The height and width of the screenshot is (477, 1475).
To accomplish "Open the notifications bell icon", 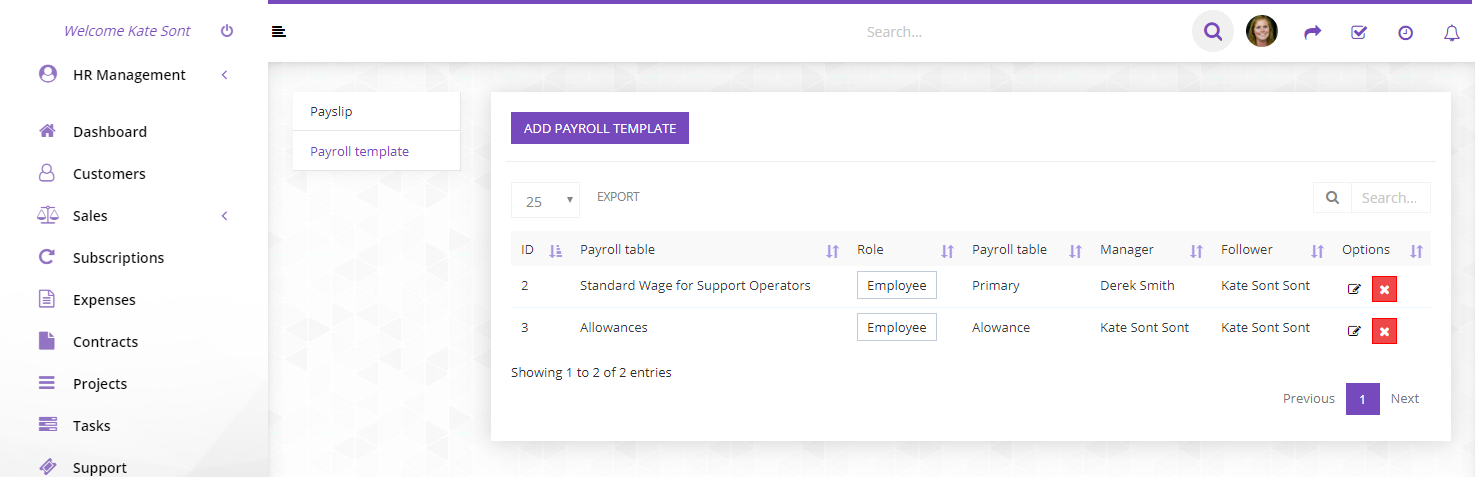I will [1451, 32].
